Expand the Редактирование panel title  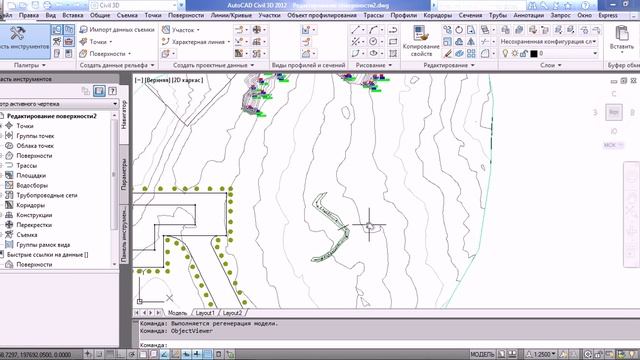pyautogui.click(x=449, y=65)
